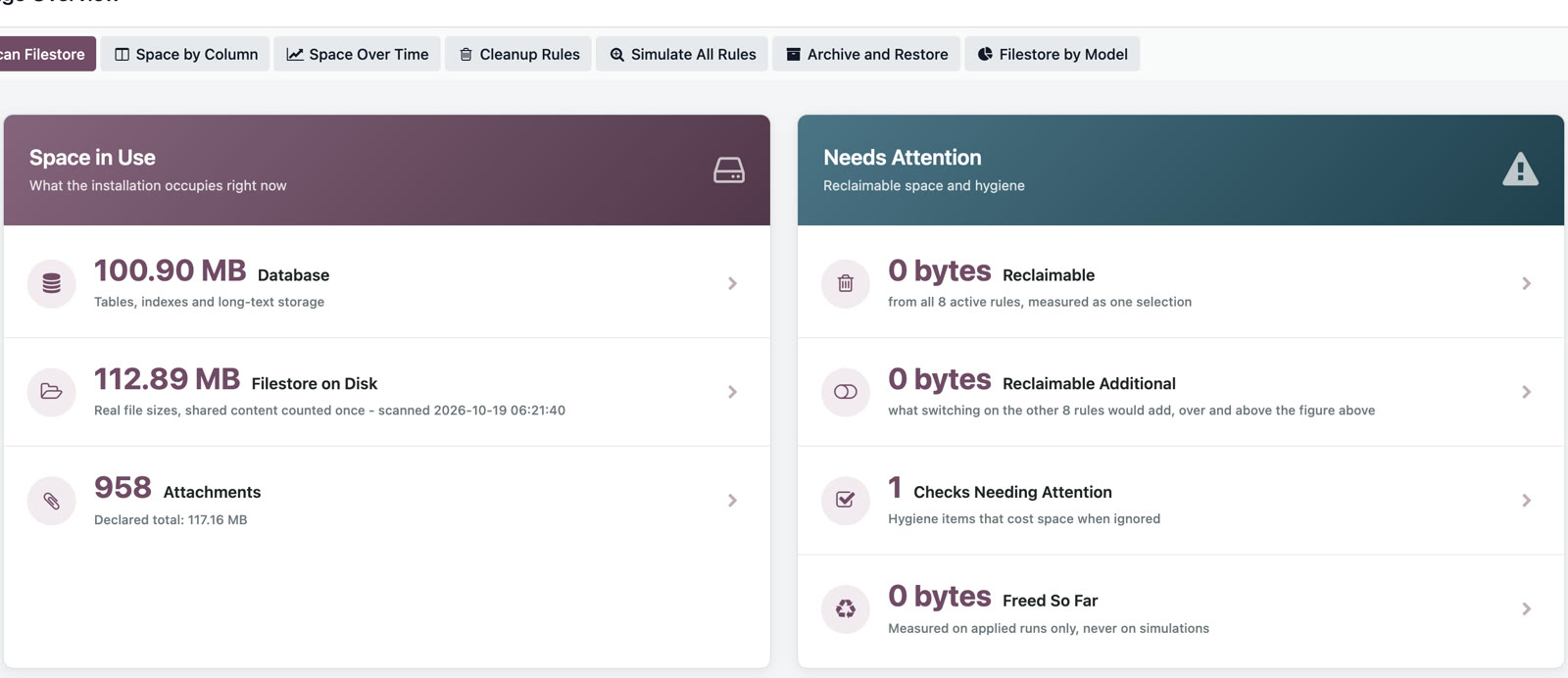Expand the Database row chevron
This screenshot has width=1568, height=678.
(732, 283)
